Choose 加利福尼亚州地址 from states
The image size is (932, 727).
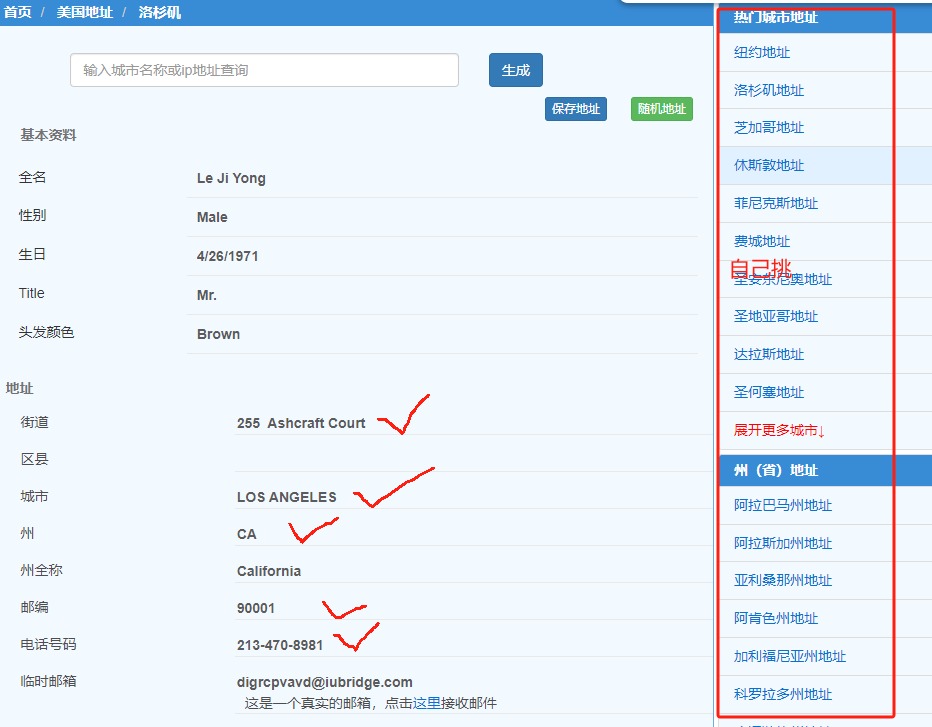[x=790, y=657]
